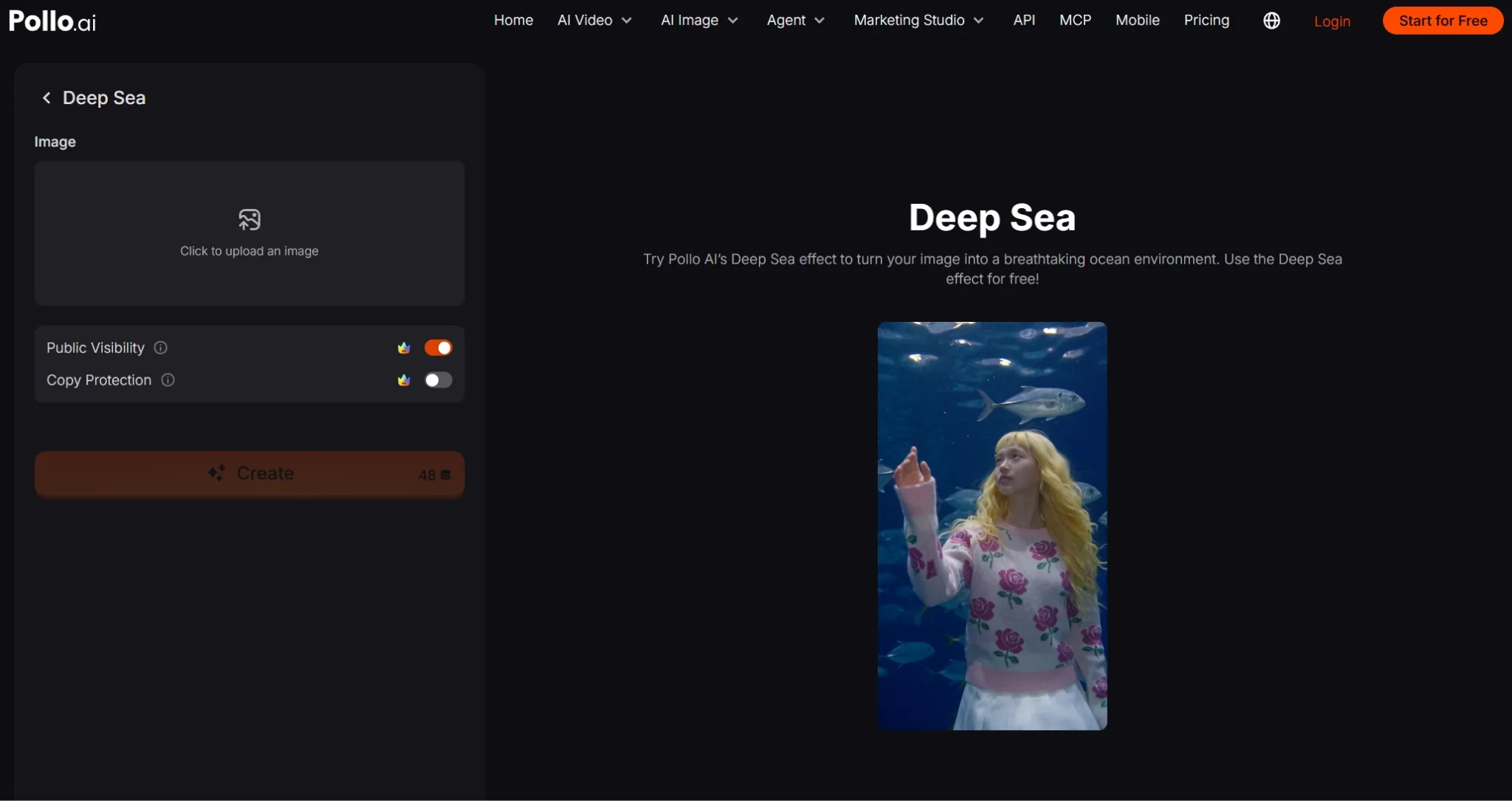Click the Create button label
The height and width of the screenshot is (801, 1512).
coord(265,473)
